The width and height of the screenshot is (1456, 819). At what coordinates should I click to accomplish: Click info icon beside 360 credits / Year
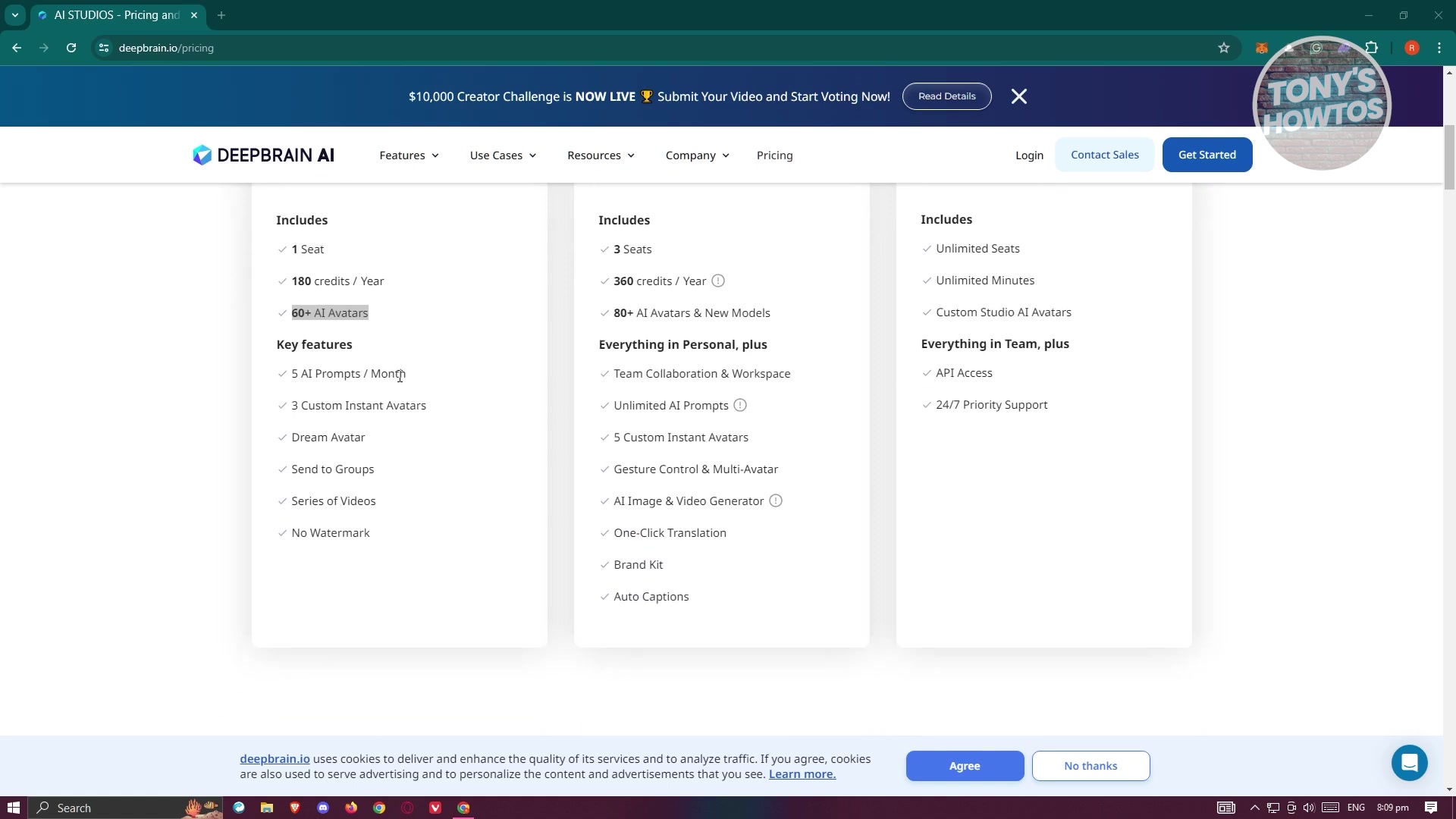point(718,281)
